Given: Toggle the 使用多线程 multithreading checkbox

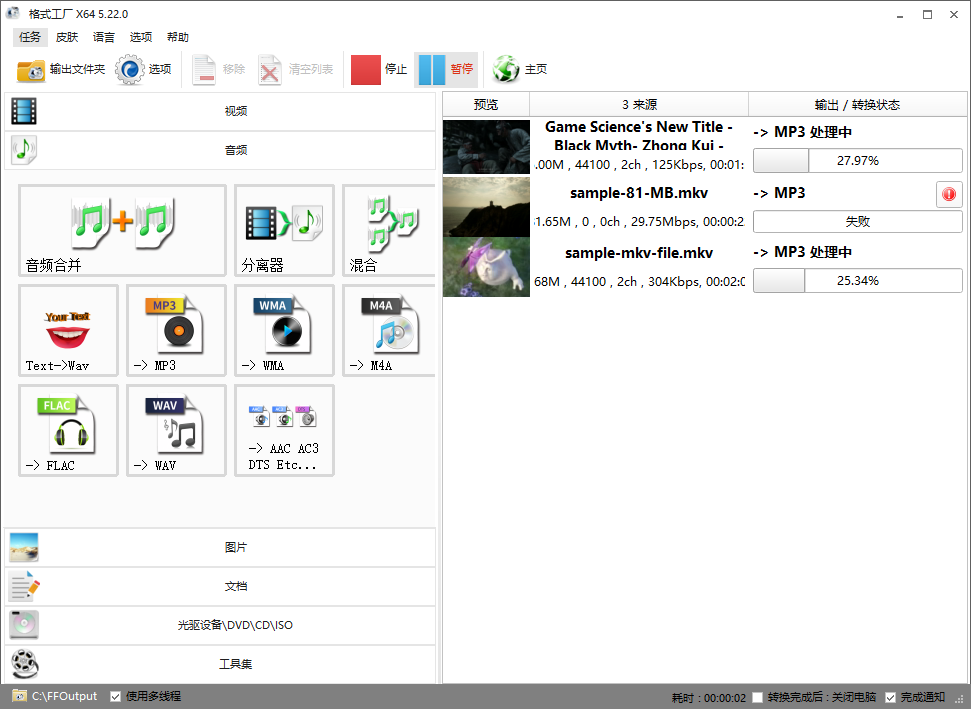Looking at the screenshot, I should tap(116, 696).
